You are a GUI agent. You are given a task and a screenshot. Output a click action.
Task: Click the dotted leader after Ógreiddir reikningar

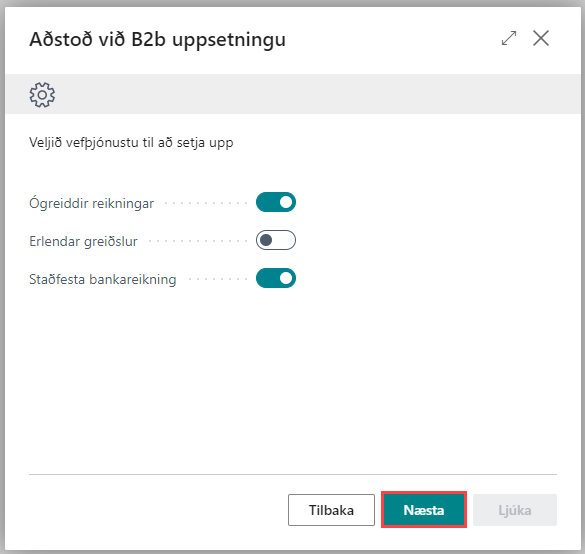pyautogui.click(x=206, y=204)
